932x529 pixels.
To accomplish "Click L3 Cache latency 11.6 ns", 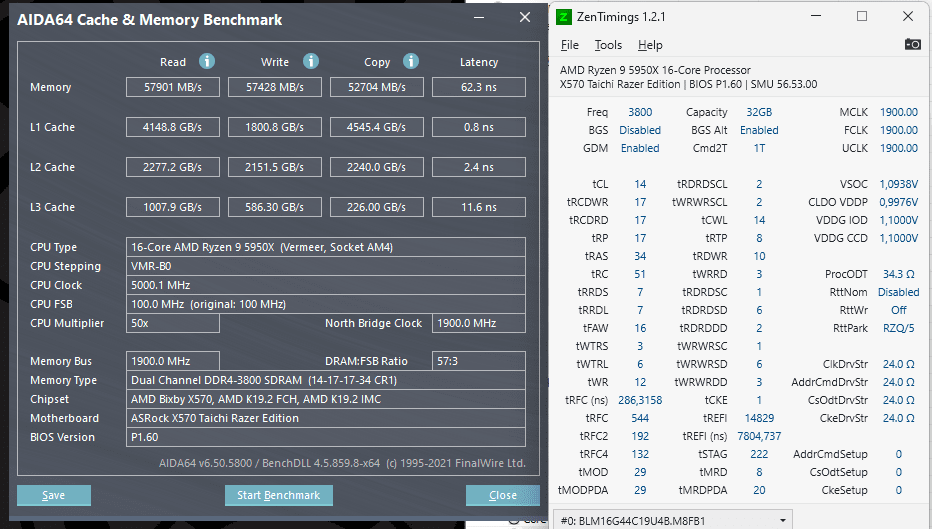I will point(478,207).
